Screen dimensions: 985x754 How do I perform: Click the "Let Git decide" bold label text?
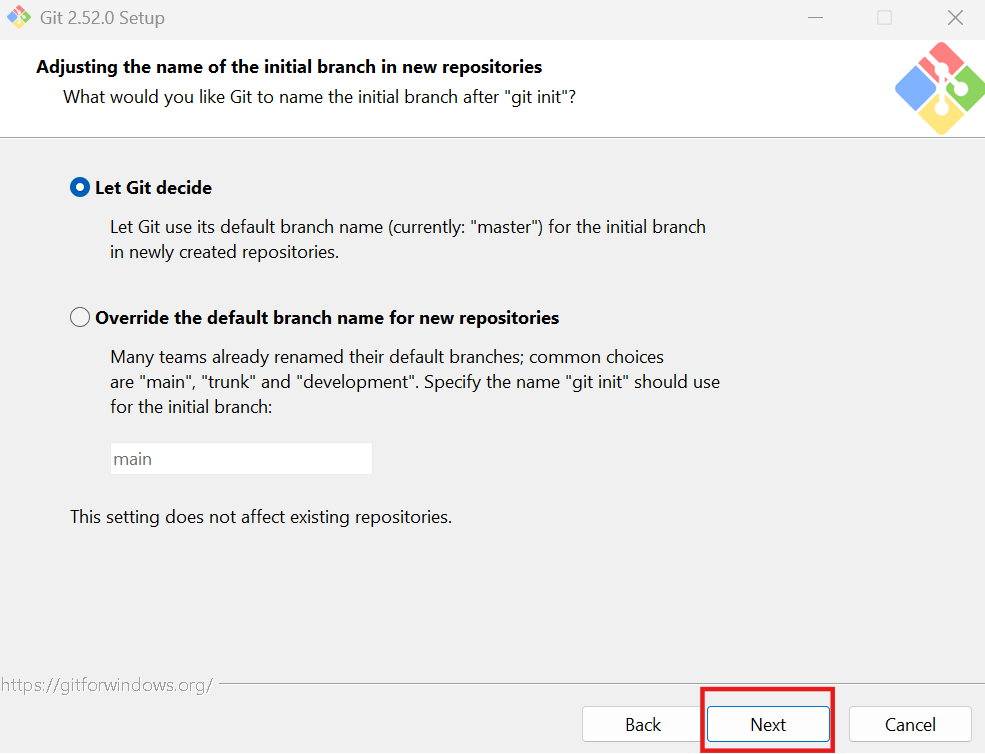click(153, 188)
